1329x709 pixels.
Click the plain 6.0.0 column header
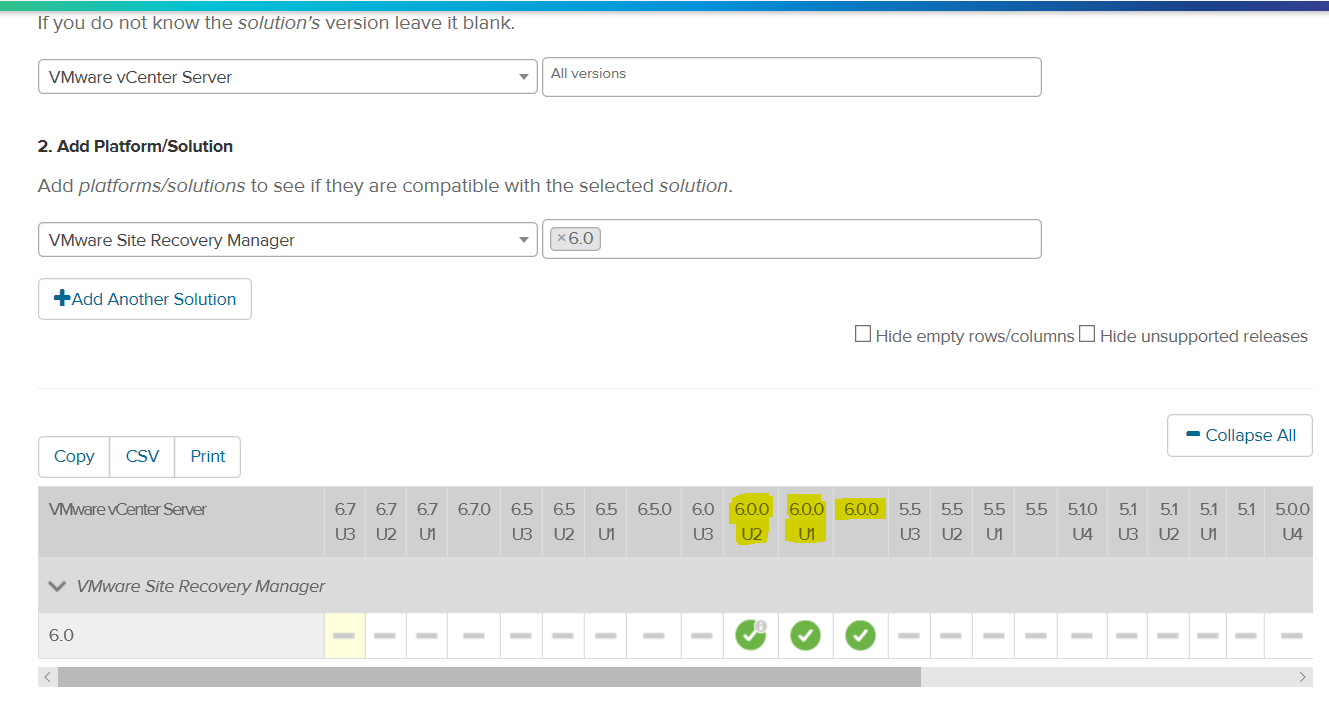[x=861, y=521]
